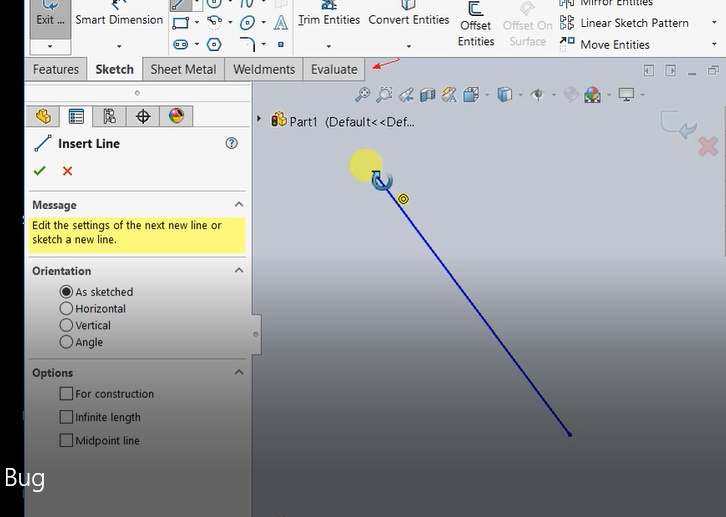The width and height of the screenshot is (726, 517).
Task: Select the Ellipse sketch tool
Action: click(x=248, y=22)
